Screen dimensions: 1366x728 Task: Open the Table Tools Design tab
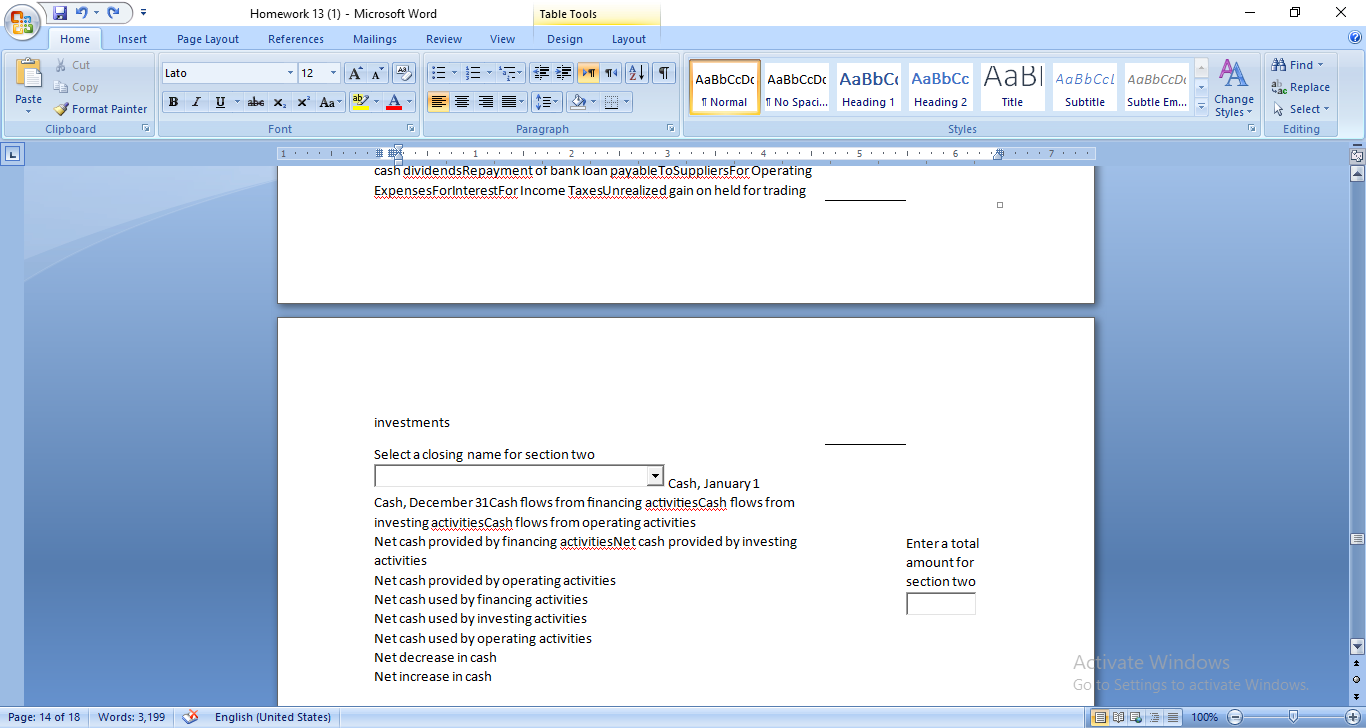click(564, 39)
